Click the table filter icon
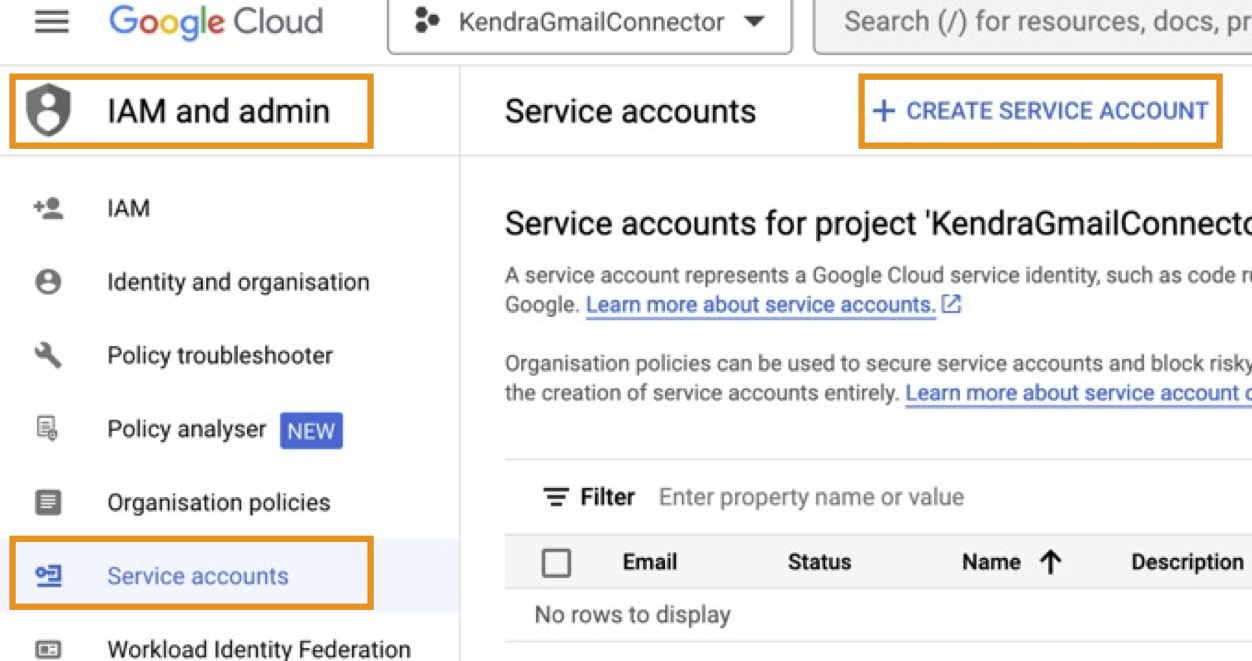 [555, 497]
